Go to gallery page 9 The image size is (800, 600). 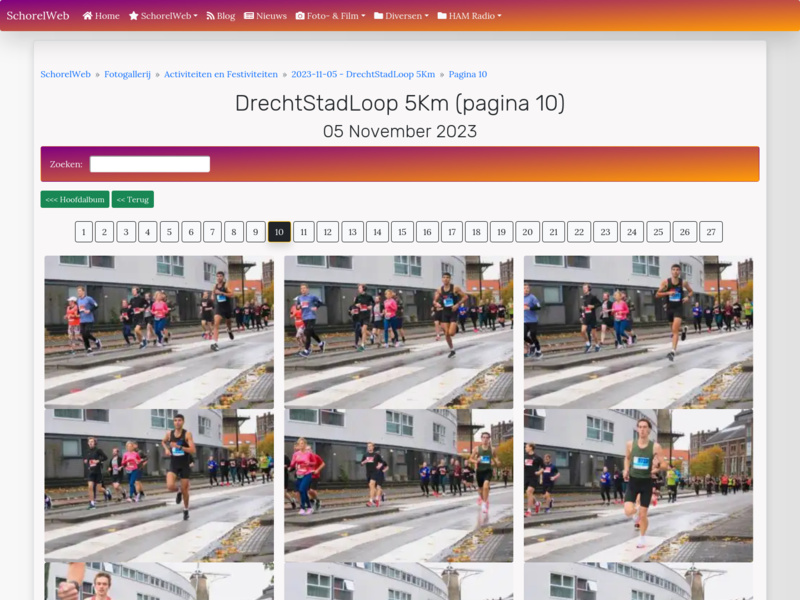click(256, 232)
